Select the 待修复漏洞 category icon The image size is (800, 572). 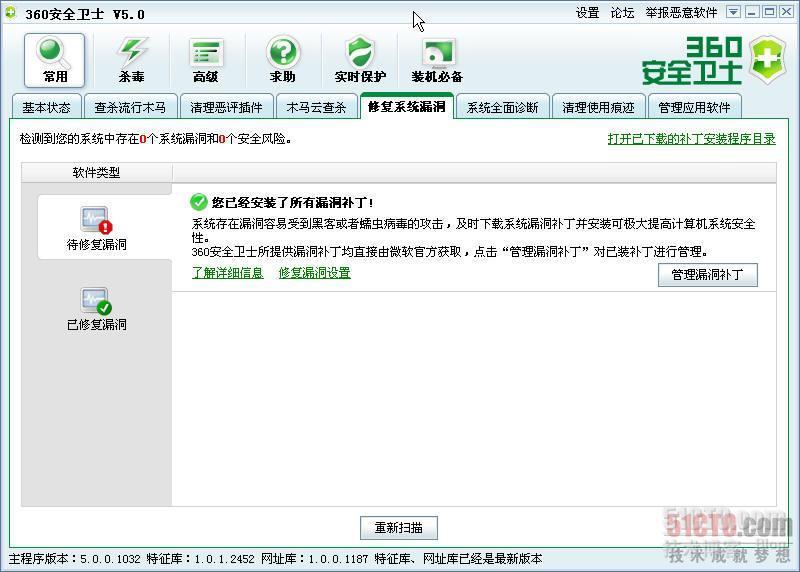[96, 228]
